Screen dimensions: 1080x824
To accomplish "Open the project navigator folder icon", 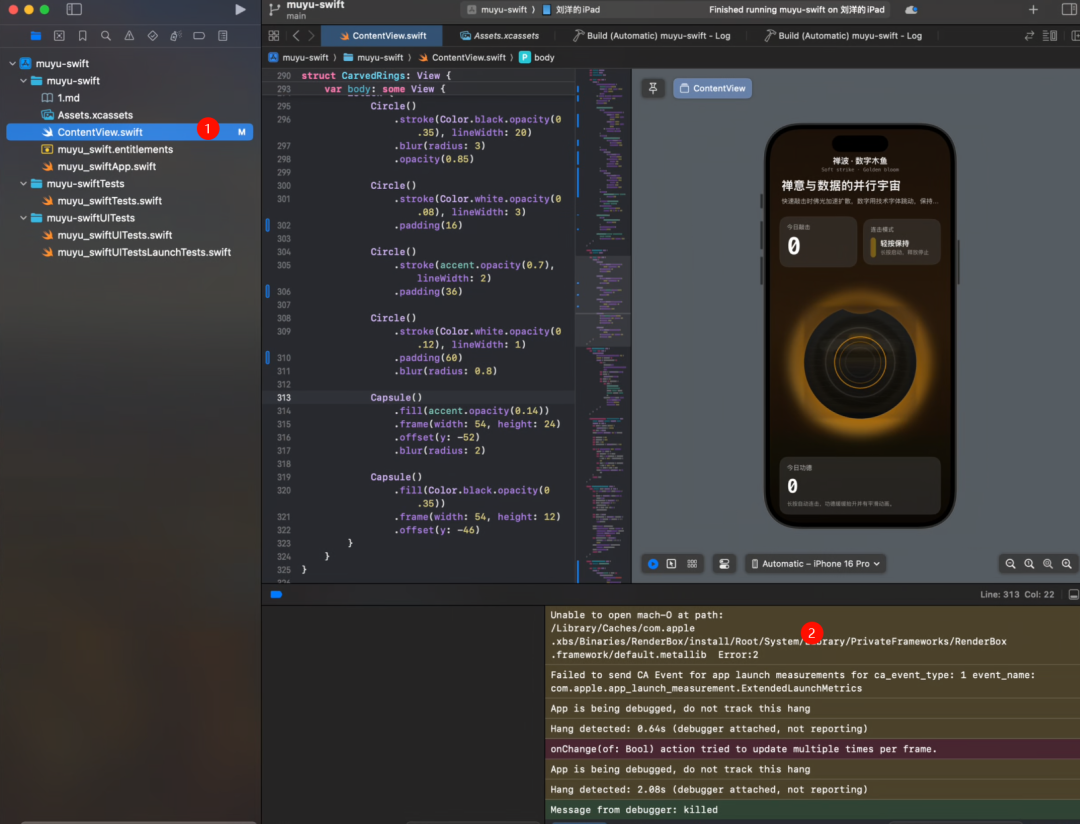I will point(36,36).
